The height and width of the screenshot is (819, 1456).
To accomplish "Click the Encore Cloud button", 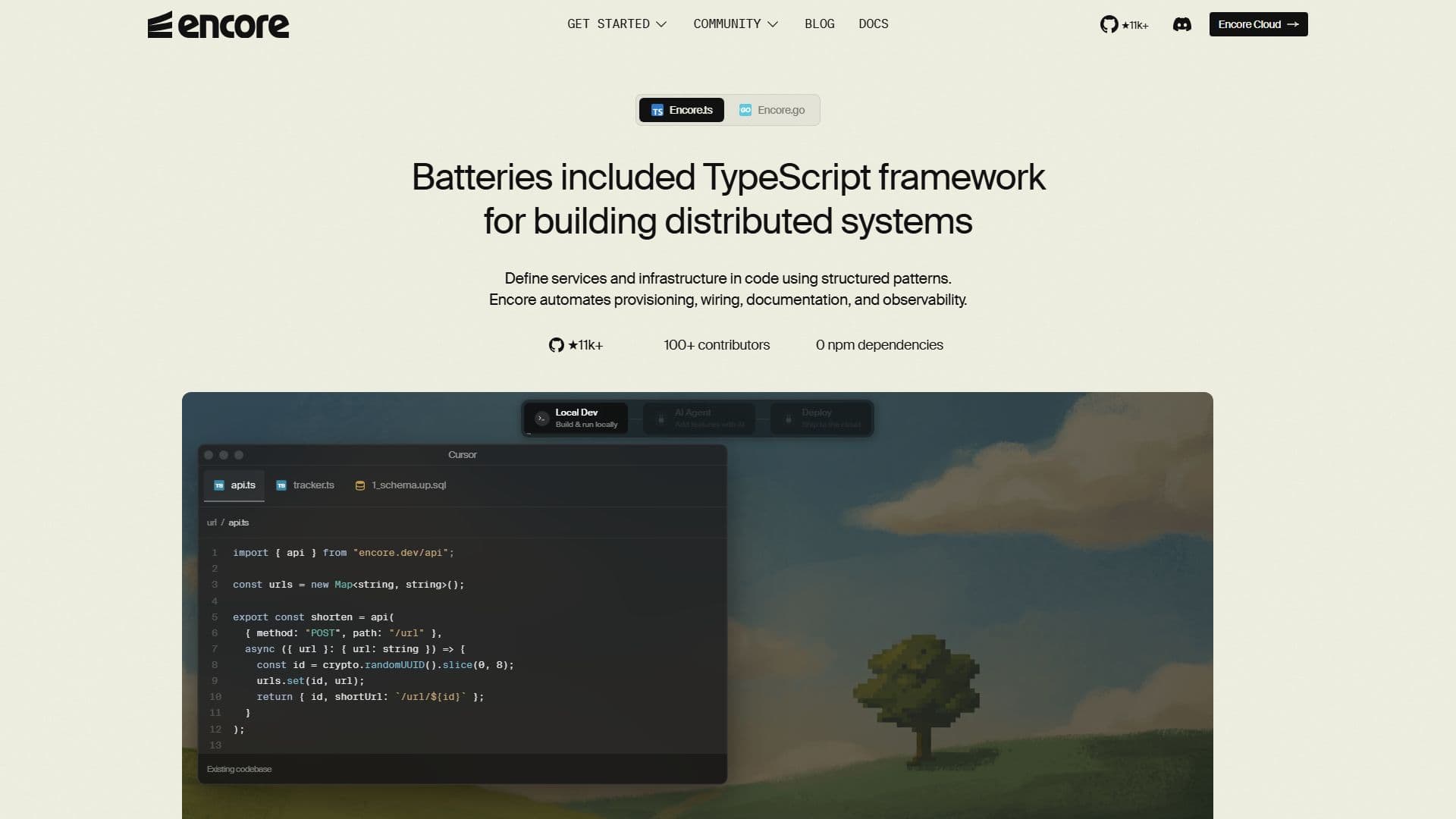I will pyautogui.click(x=1258, y=24).
